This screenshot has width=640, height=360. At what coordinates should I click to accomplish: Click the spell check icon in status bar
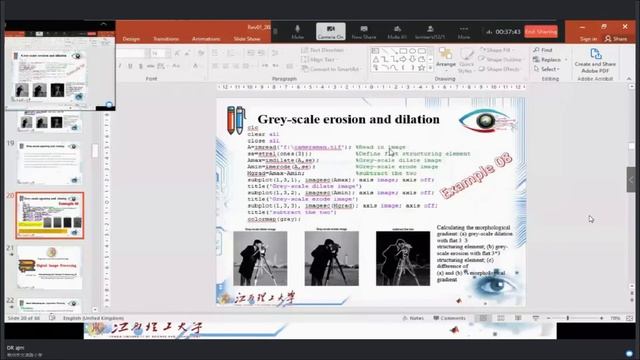click(52, 318)
